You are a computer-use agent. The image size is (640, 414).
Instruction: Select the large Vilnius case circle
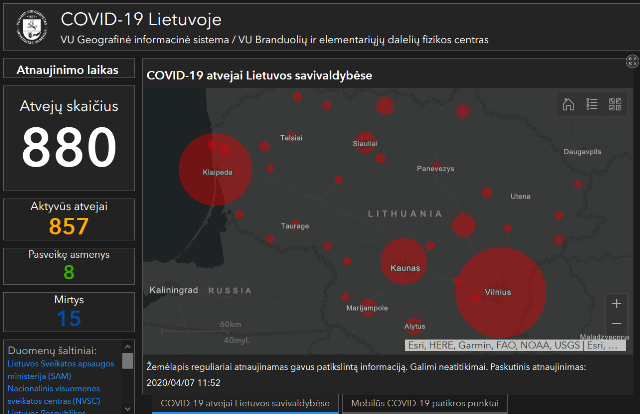(x=501, y=292)
